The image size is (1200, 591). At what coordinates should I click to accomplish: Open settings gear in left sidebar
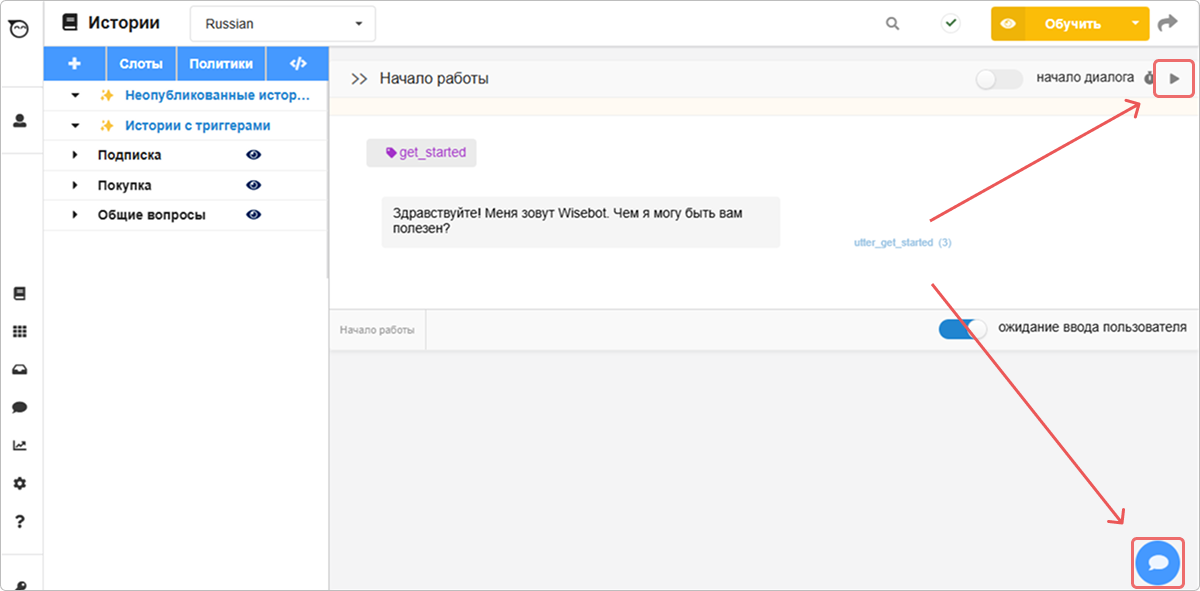click(19, 483)
